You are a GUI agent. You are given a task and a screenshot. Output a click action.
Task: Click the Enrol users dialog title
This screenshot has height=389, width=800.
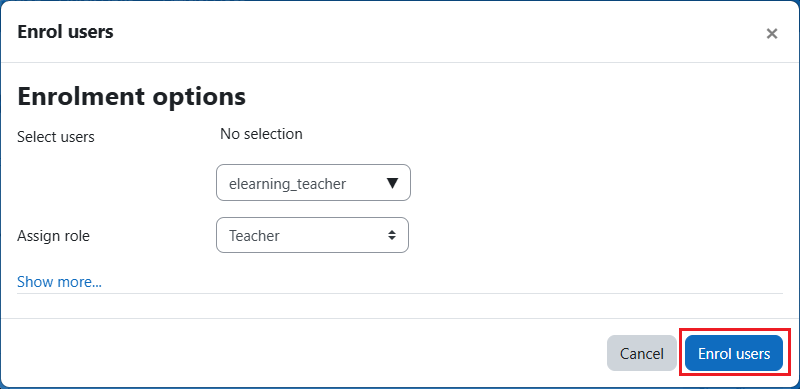65,32
